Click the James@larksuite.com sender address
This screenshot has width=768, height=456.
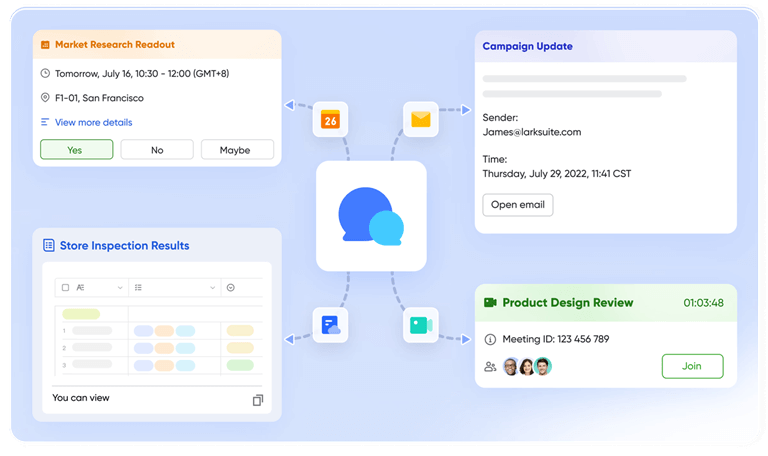pyautogui.click(x=532, y=132)
